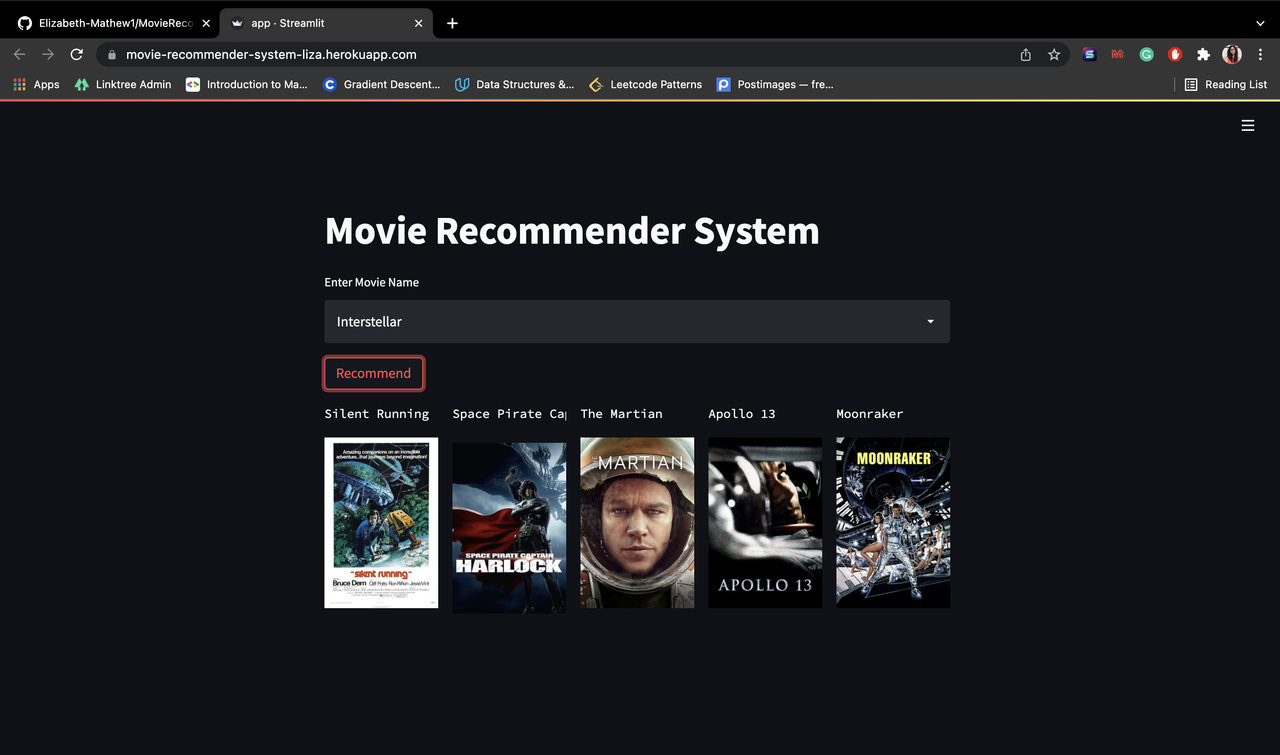Open the tab search chevron
The width and height of the screenshot is (1280, 755).
[x=1260, y=22]
